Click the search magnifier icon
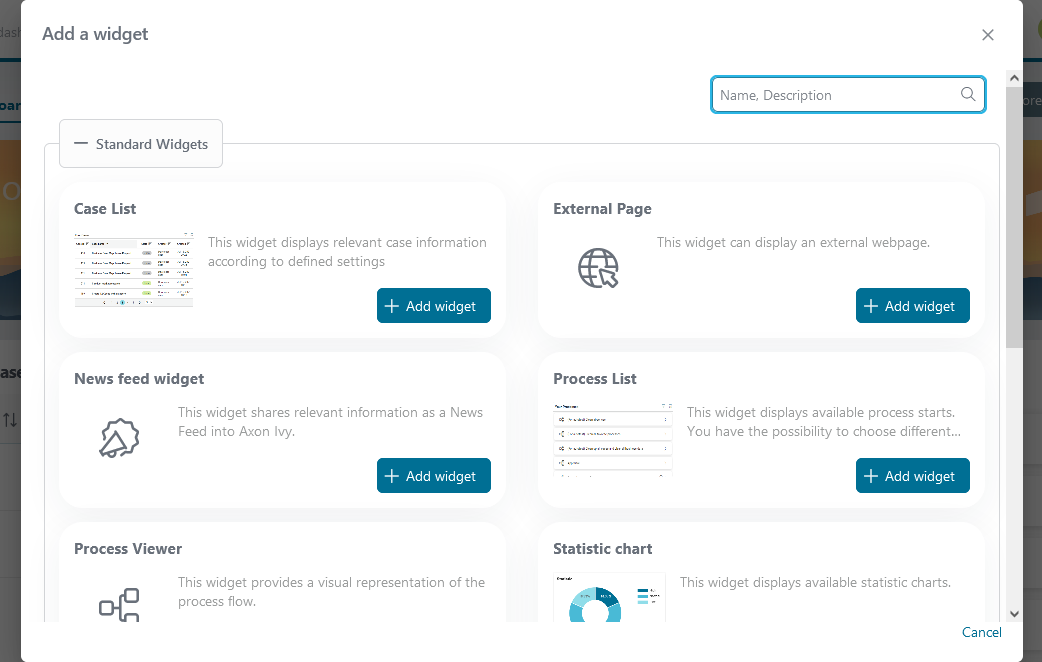Screen dimensions: 1042x662 (968, 94)
